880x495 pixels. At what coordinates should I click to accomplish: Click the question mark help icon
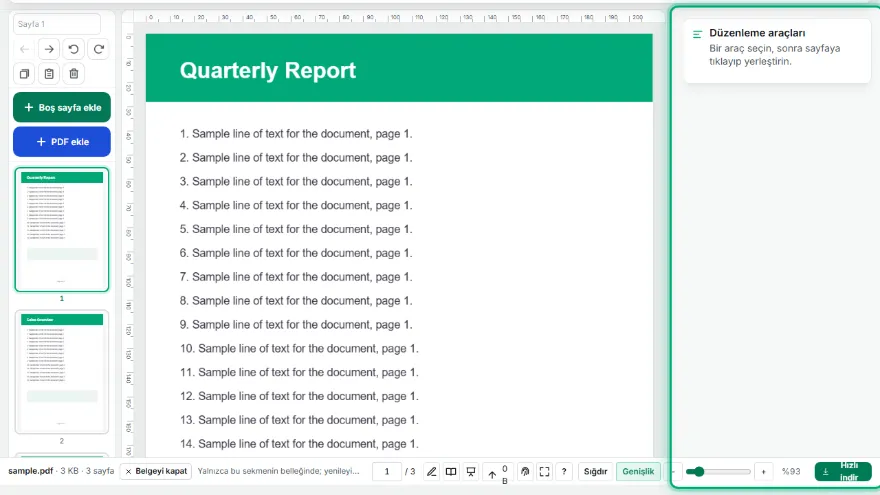(x=564, y=471)
